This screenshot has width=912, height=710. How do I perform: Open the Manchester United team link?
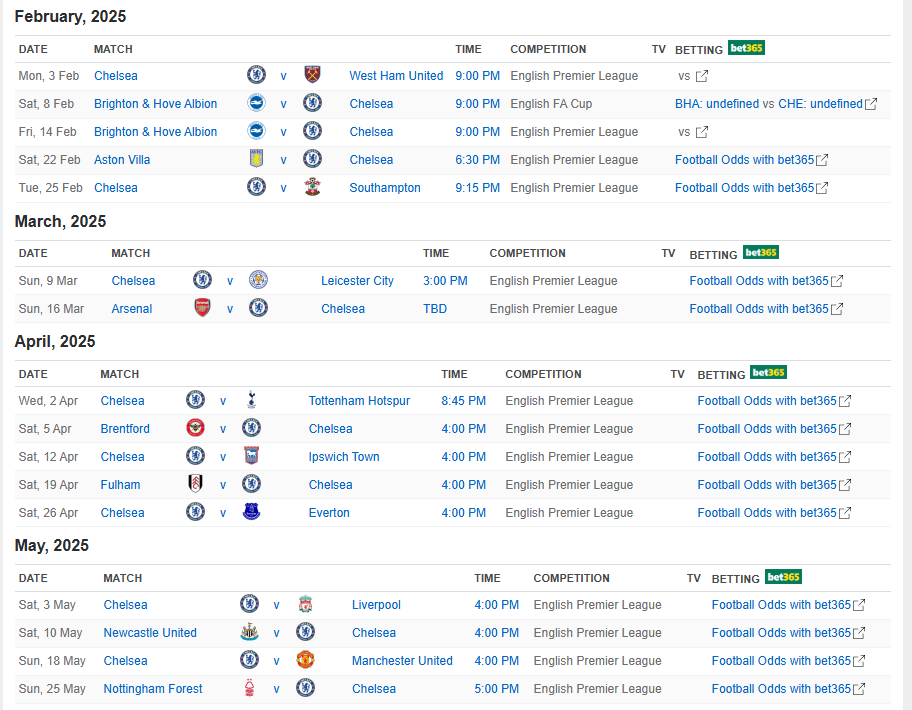pyautogui.click(x=402, y=661)
